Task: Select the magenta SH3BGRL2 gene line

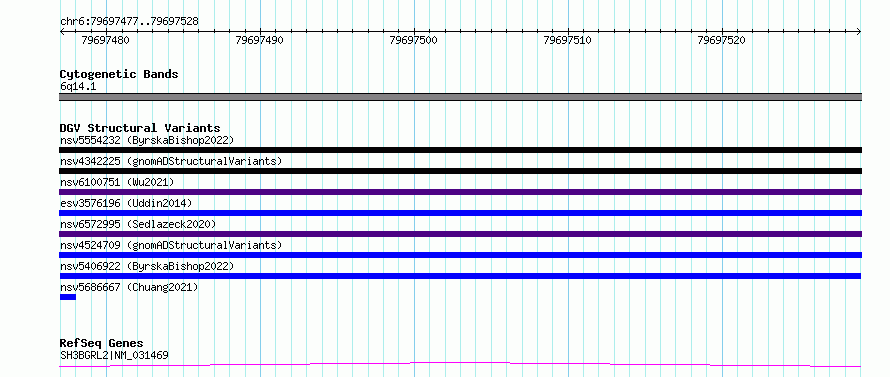Action: tap(460, 365)
